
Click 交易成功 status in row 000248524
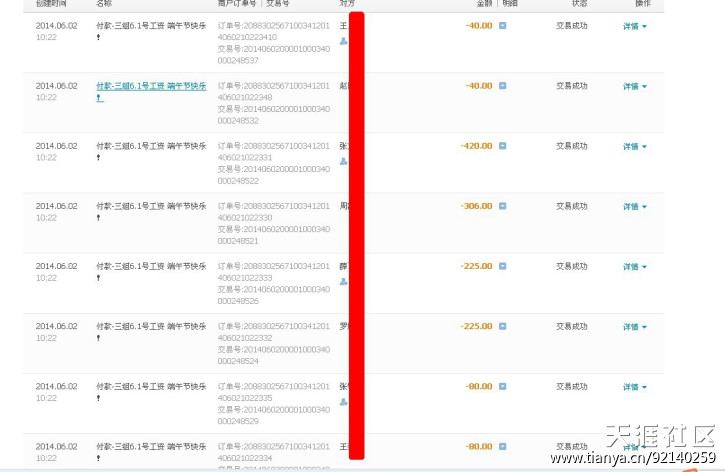pos(572,326)
